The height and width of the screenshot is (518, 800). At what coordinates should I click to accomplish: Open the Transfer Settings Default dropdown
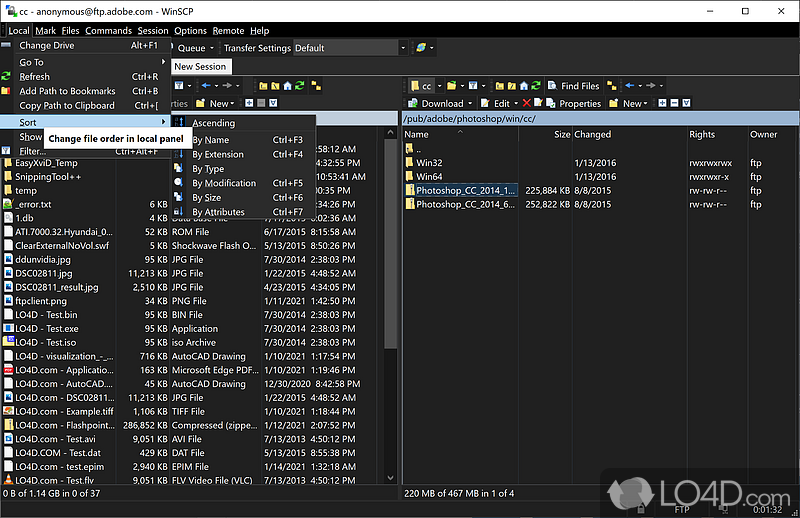tap(403, 48)
